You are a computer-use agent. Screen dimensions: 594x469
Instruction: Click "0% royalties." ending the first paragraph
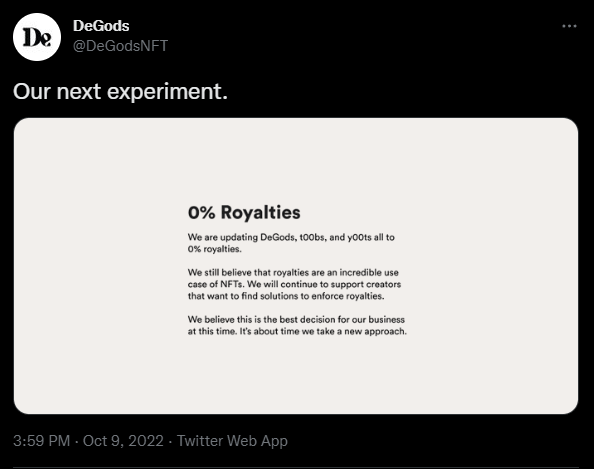(214, 249)
